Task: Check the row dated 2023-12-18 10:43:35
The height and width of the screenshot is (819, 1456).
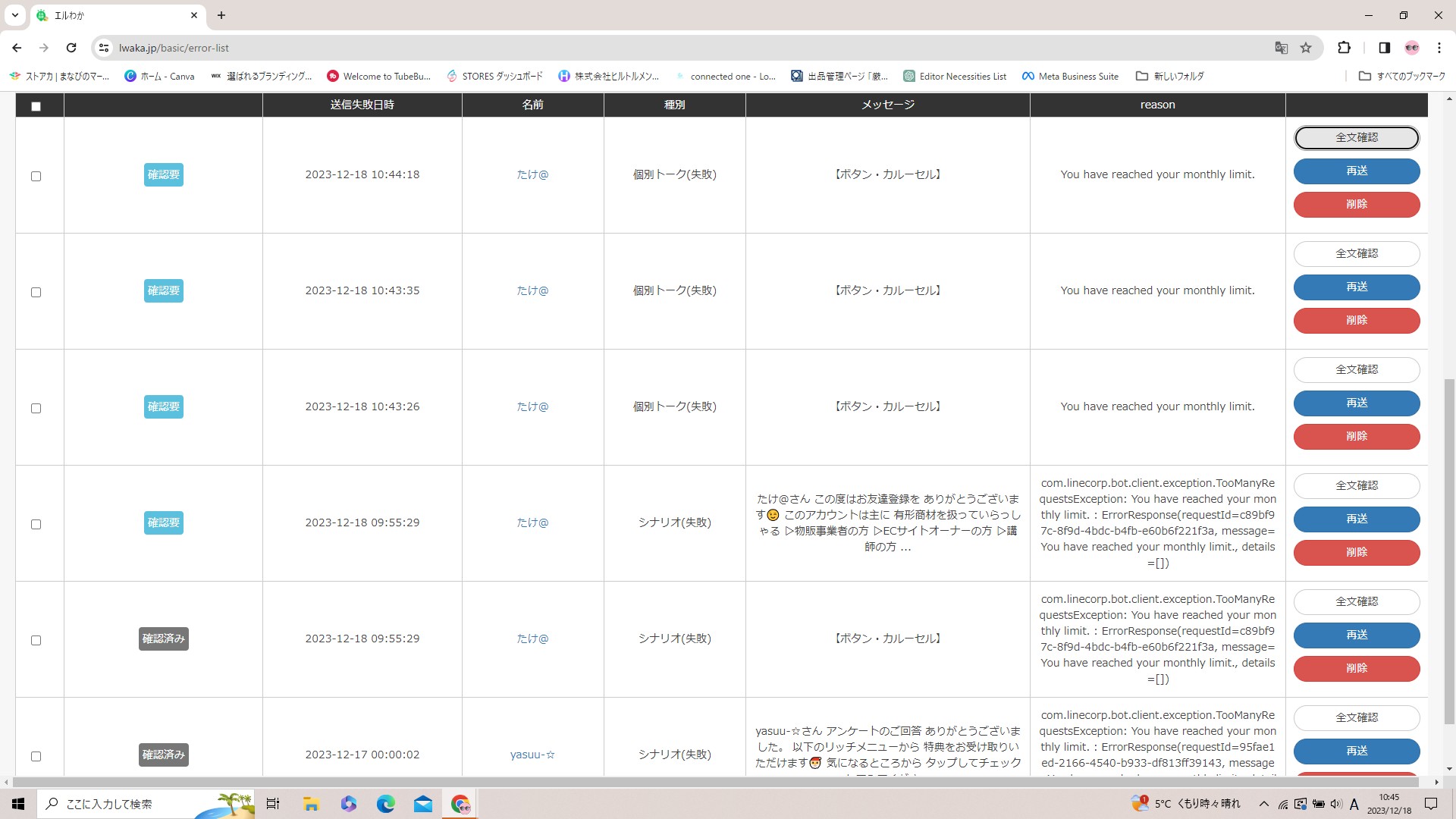Action: (36, 292)
